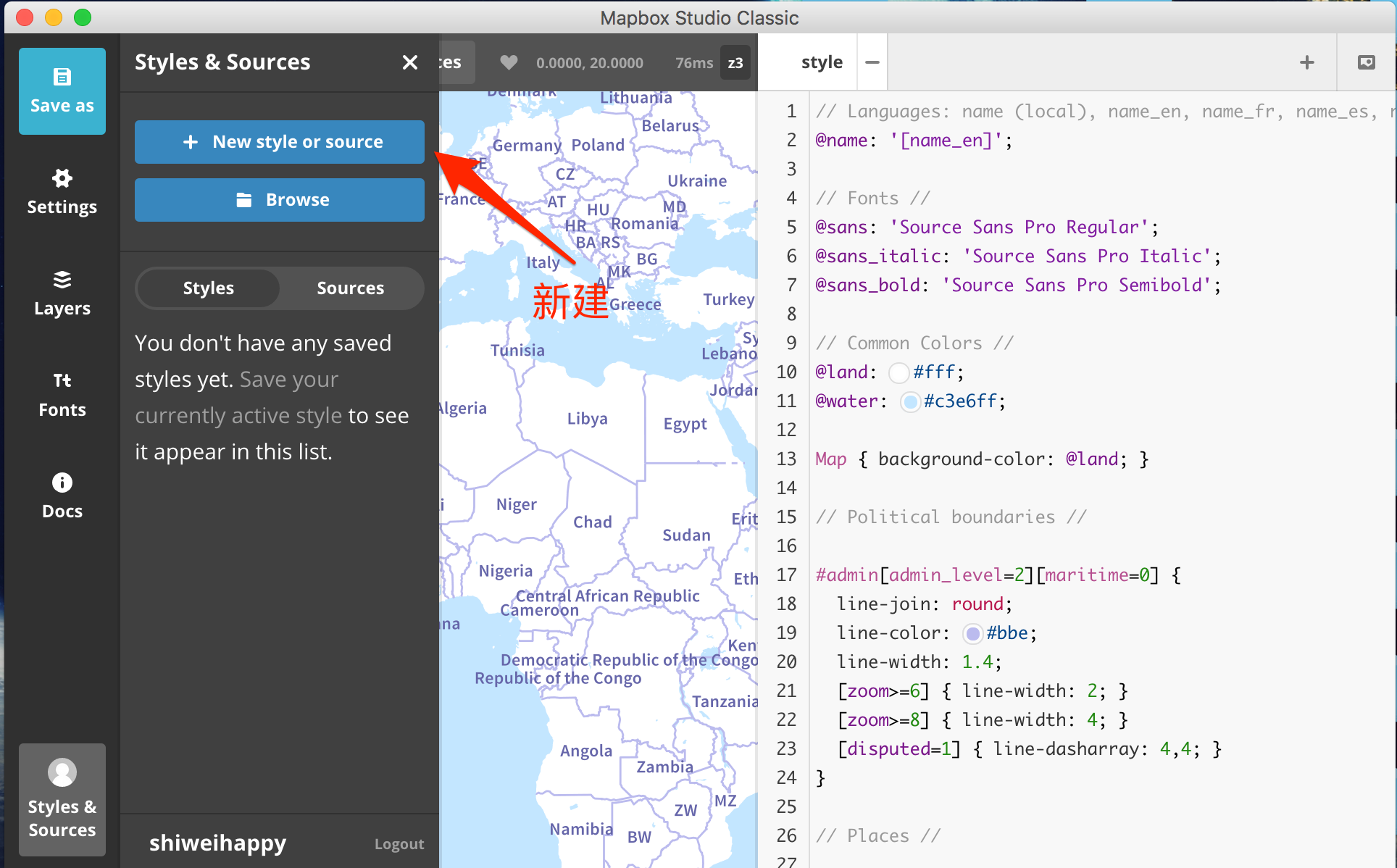Close the Styles & Sources panel
The width and height of the screenshot is (1397, 868).
pyautogui.click(x=410, y=62)
